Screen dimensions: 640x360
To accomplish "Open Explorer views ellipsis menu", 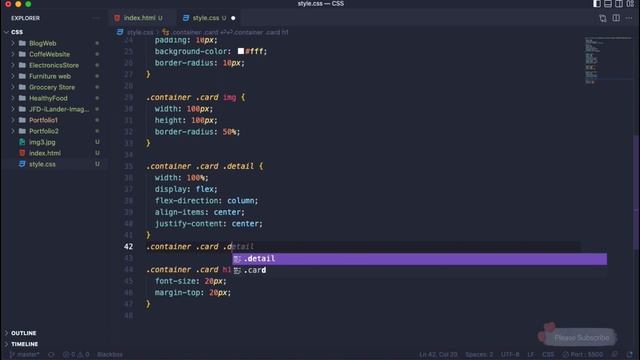I will tap(96, 18).
